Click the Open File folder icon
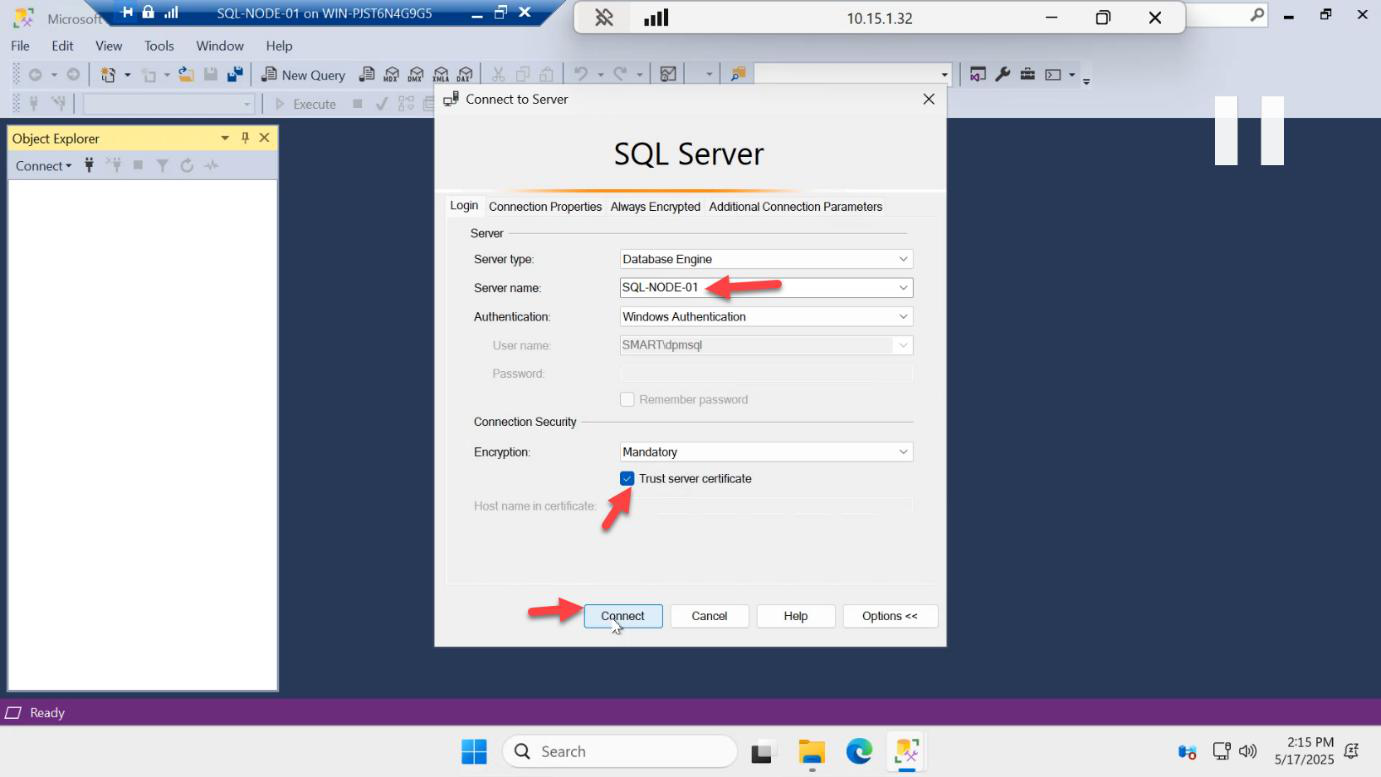 (185, 75)
